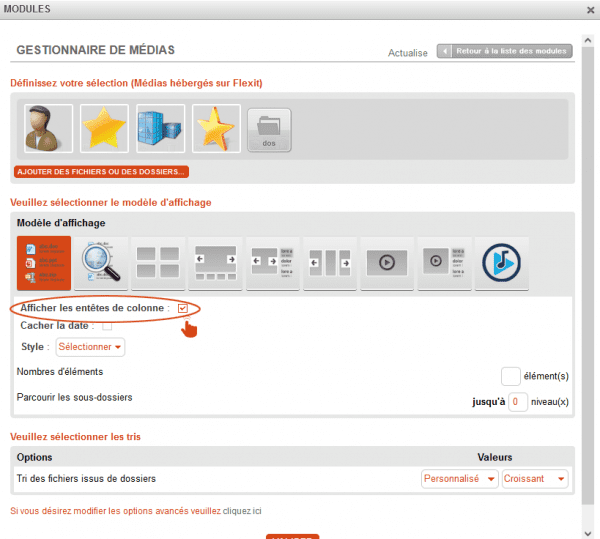This screenshot has width=600, height=539.
Task: Enable the 'Cacher la date' checkbox
Action: (x=107, y=326)
